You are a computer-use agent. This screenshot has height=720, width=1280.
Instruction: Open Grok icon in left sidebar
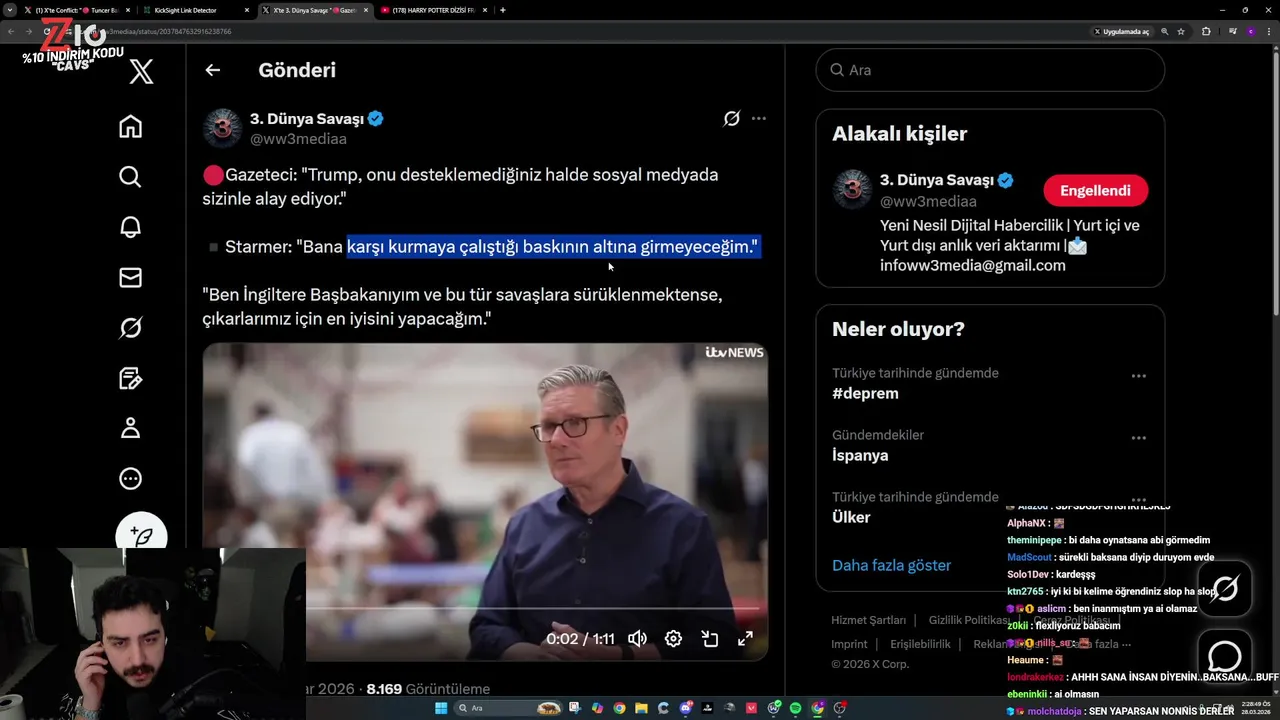[130, 328]
